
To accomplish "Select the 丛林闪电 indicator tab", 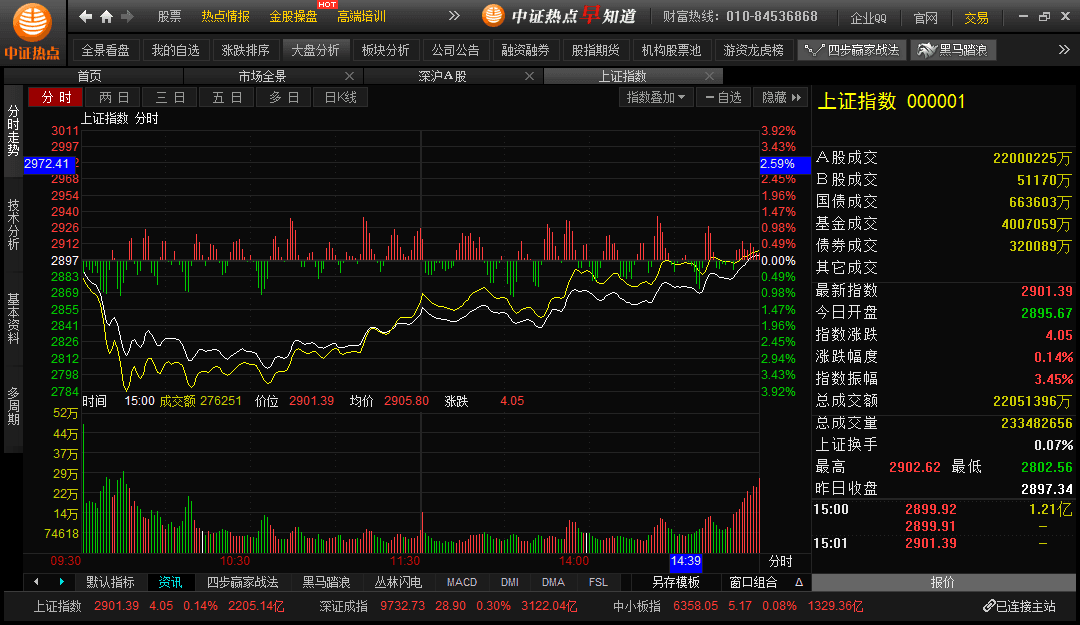I will [x=398, y=582].
